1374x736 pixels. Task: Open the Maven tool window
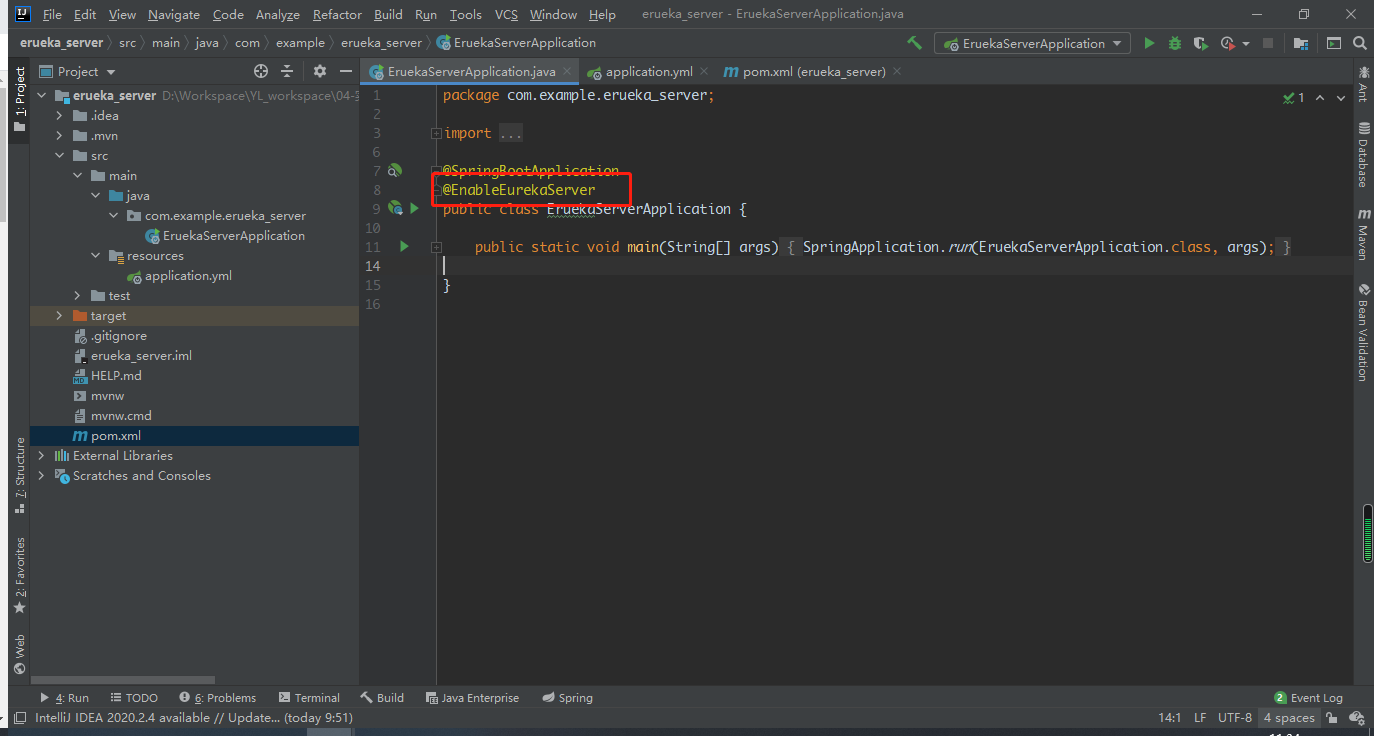pos(1363,235)
